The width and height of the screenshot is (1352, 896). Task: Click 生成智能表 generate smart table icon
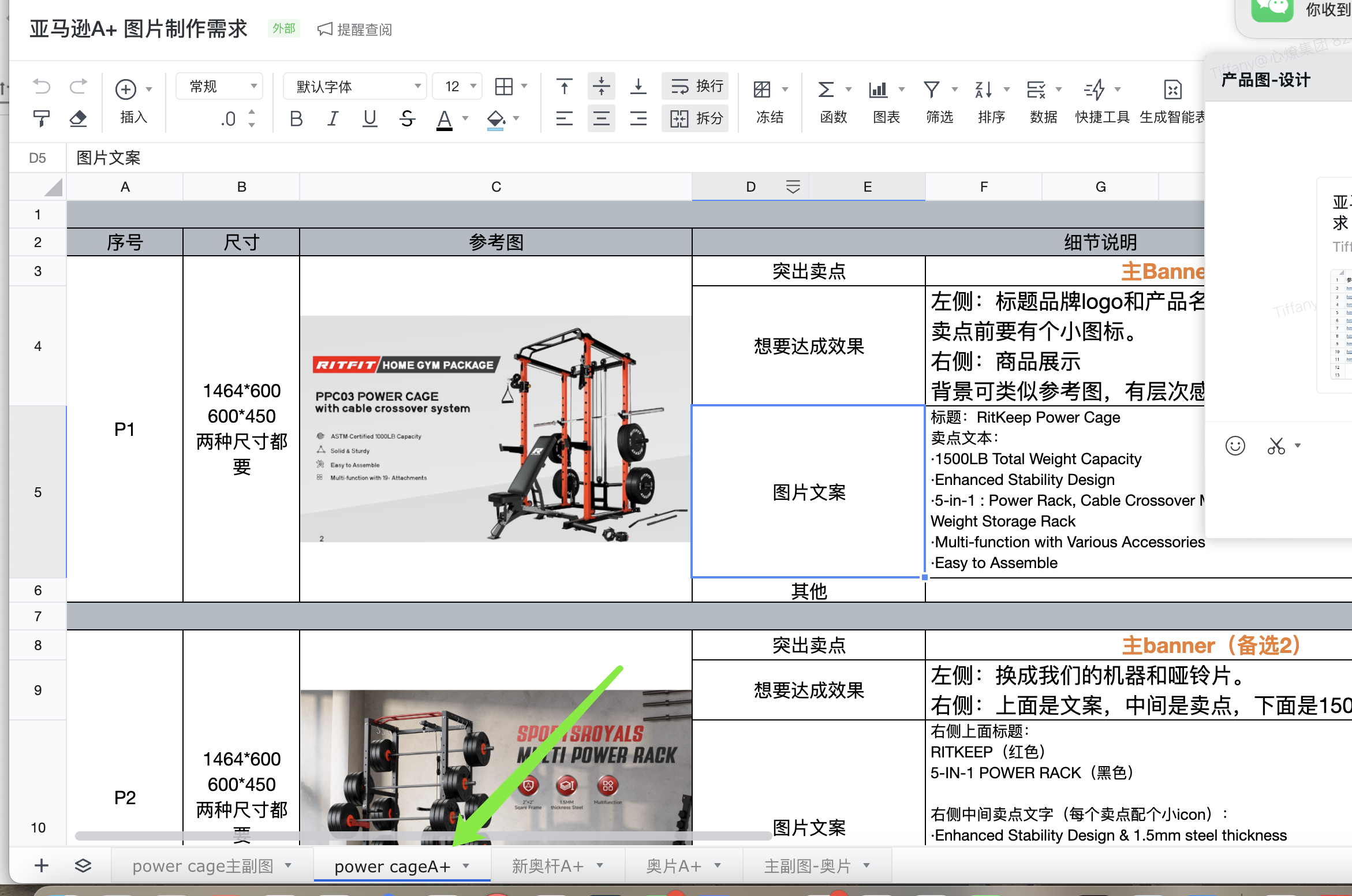tap(1172, 89)
